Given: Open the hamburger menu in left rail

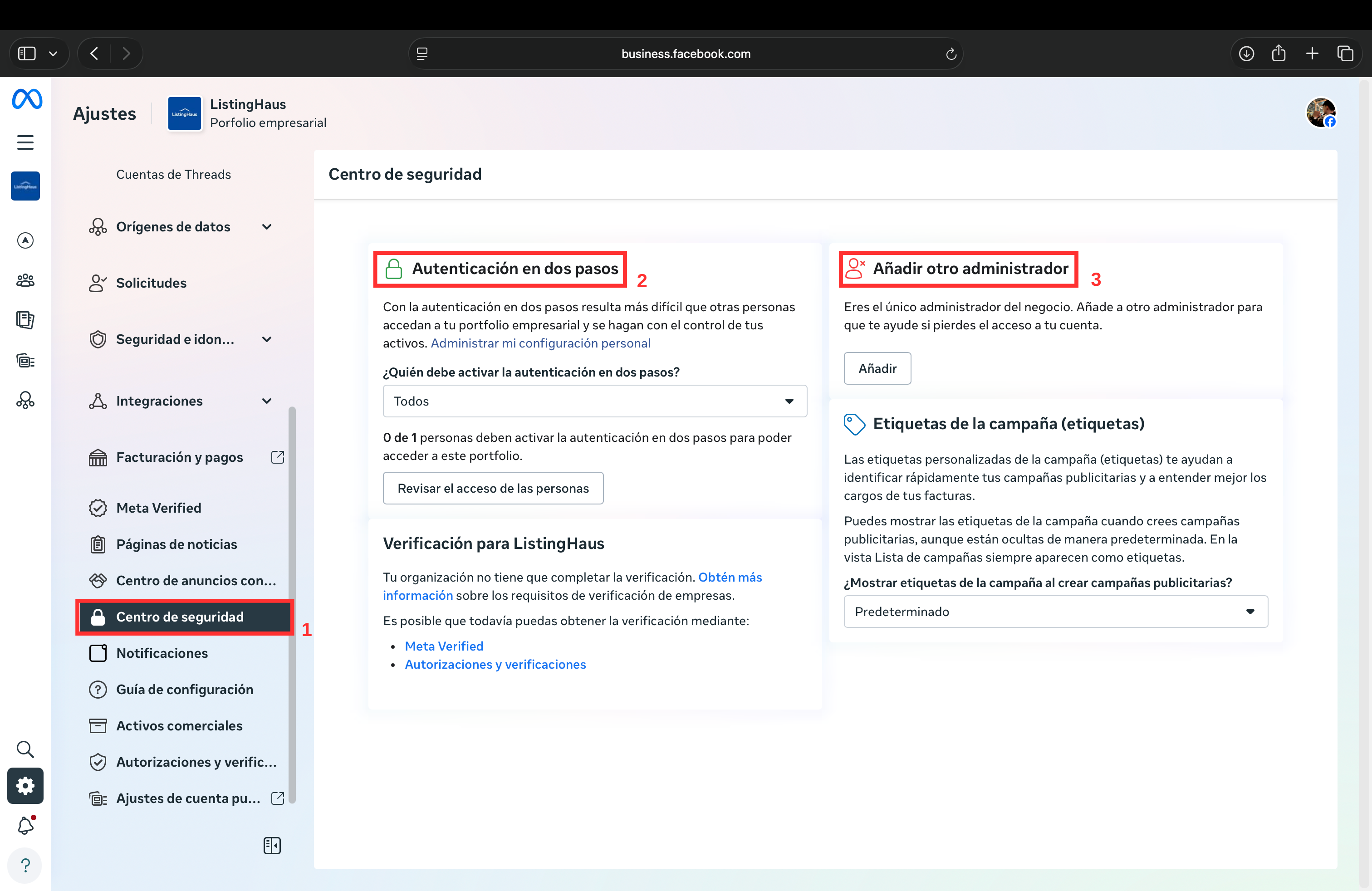Looking at the screenshot, I should (25, 142).
